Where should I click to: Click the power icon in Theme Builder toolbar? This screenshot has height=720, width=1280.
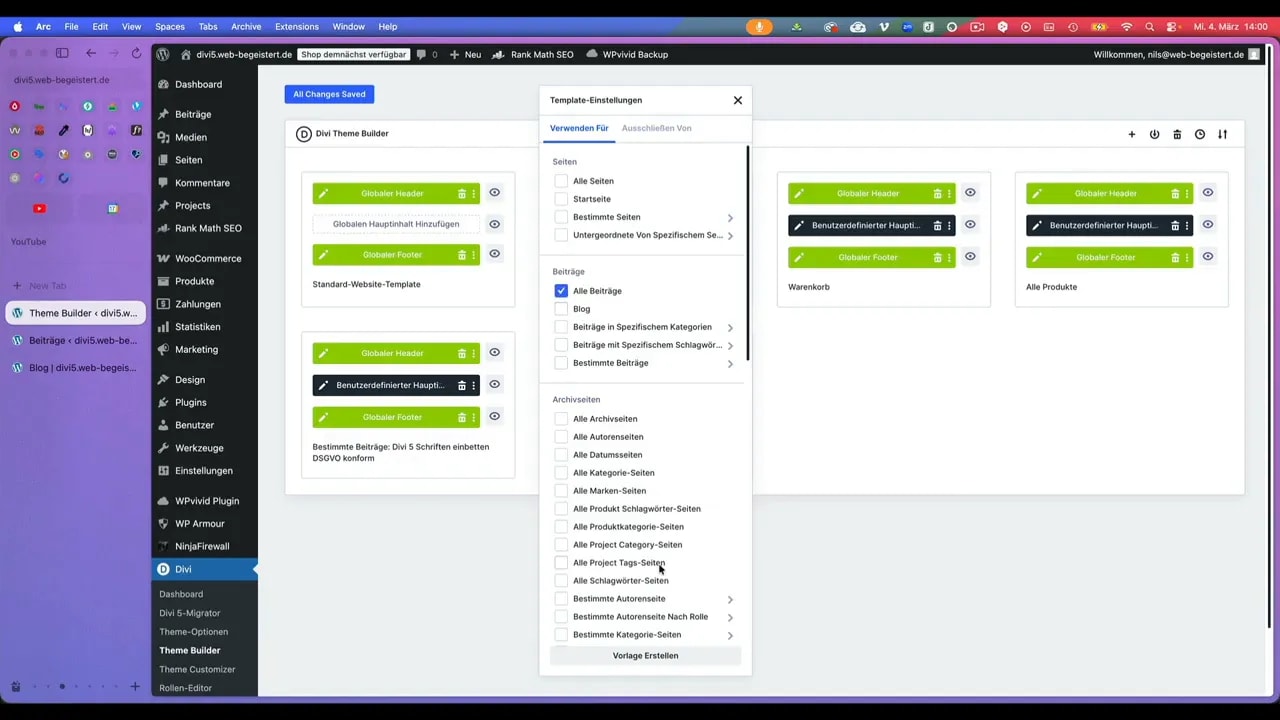[x=1154, y=134]
